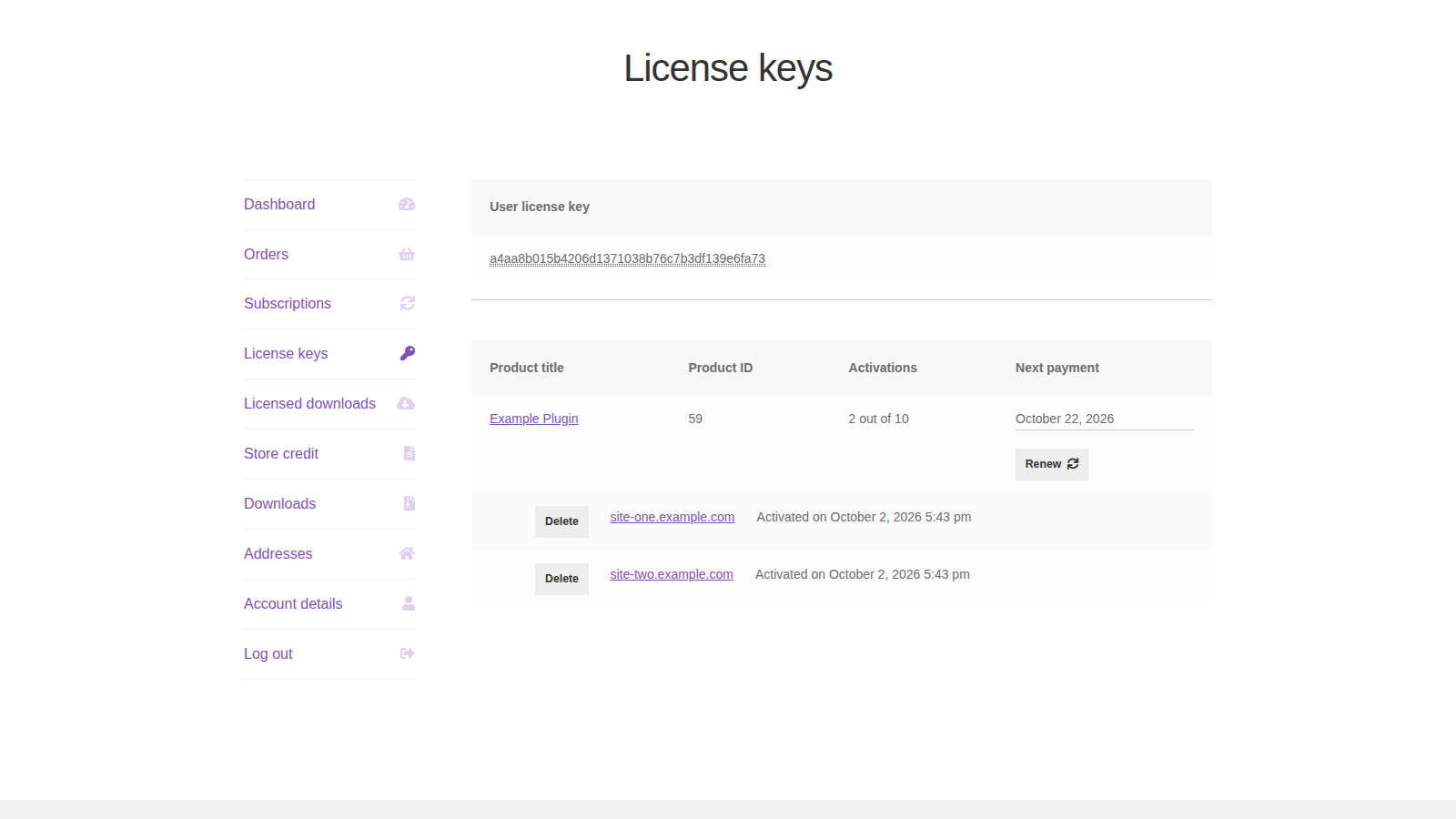
Task: Click the License keys key icon
Action: [x=408, y=353]
